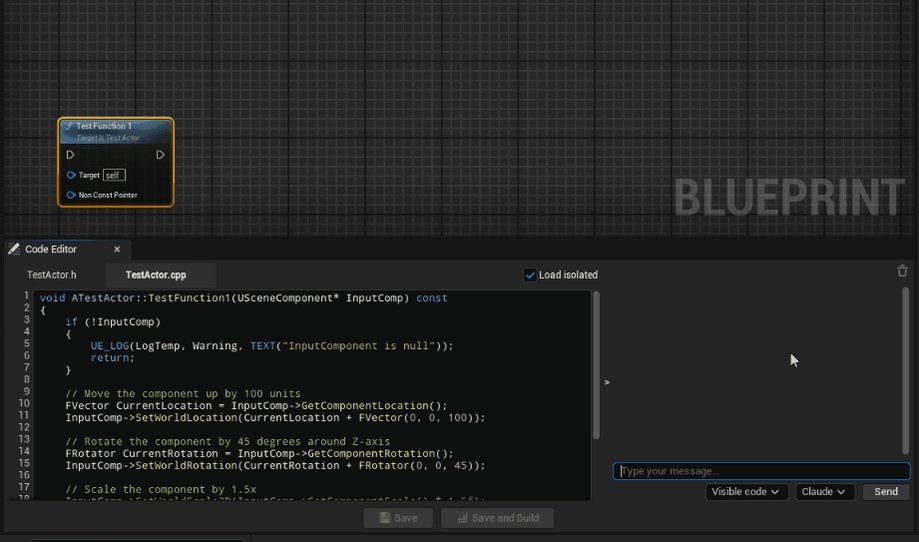Screen dimensions: 919x542
Task: Click the Send button
Action: tap(886, 492)
